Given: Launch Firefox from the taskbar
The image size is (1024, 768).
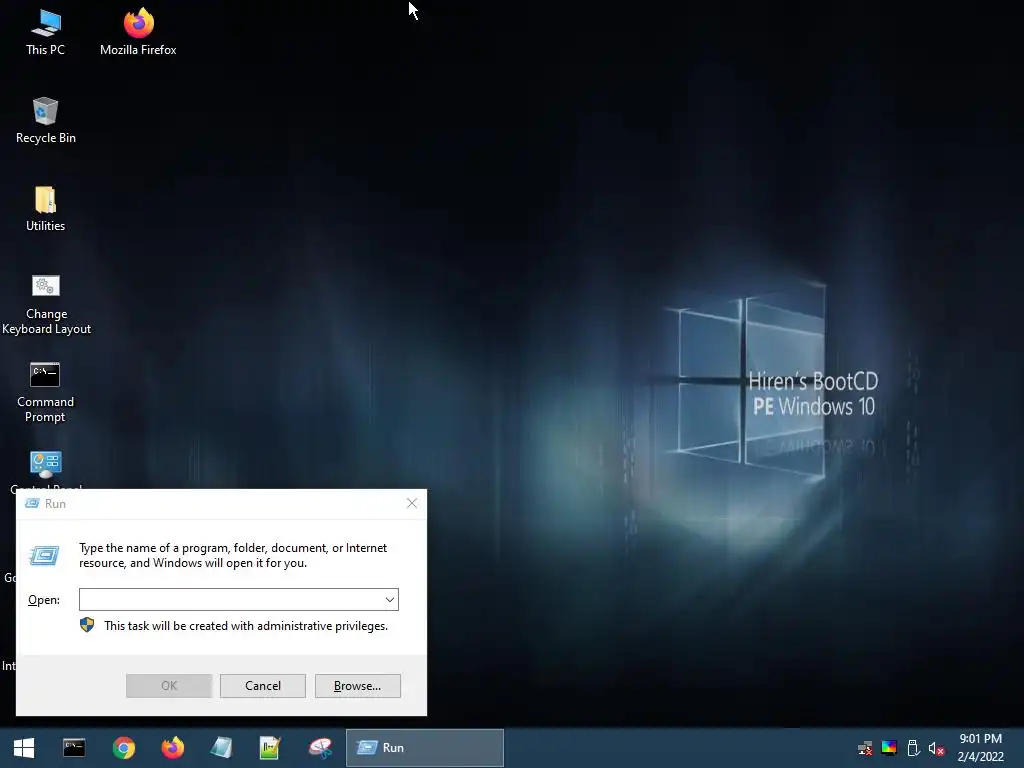Looking at the screenshot, I should (x=173, y=748).
